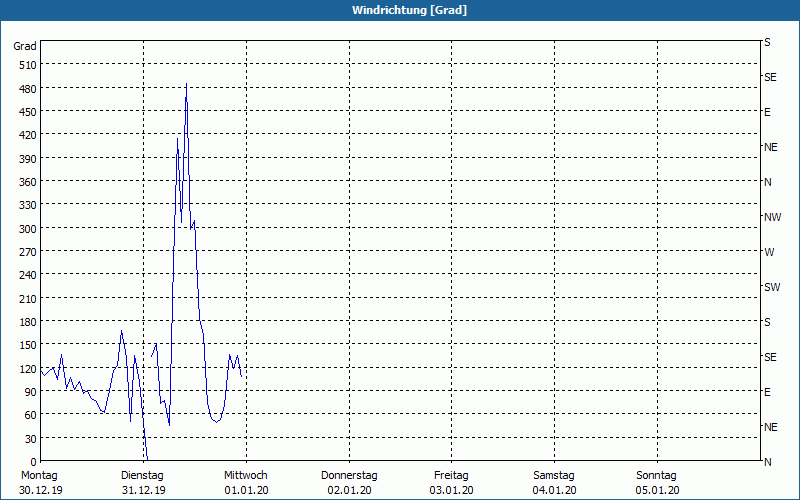Select the Samstag day label
800x500 pixels.
[554, 475]
